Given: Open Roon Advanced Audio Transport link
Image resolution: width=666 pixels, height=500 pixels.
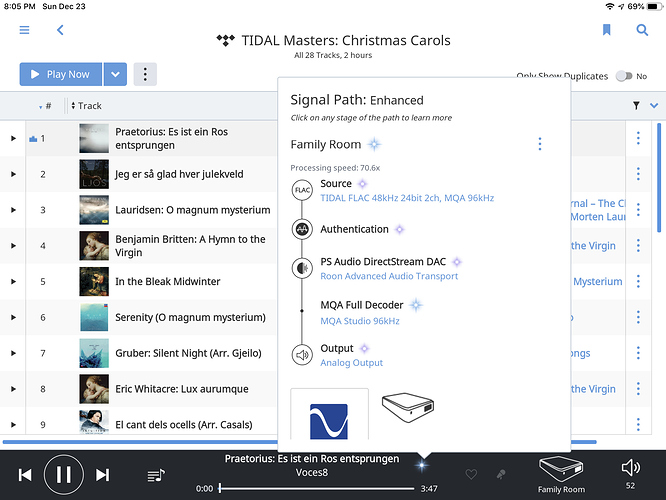Looking at the screenshot, I should tap(389, 276).
